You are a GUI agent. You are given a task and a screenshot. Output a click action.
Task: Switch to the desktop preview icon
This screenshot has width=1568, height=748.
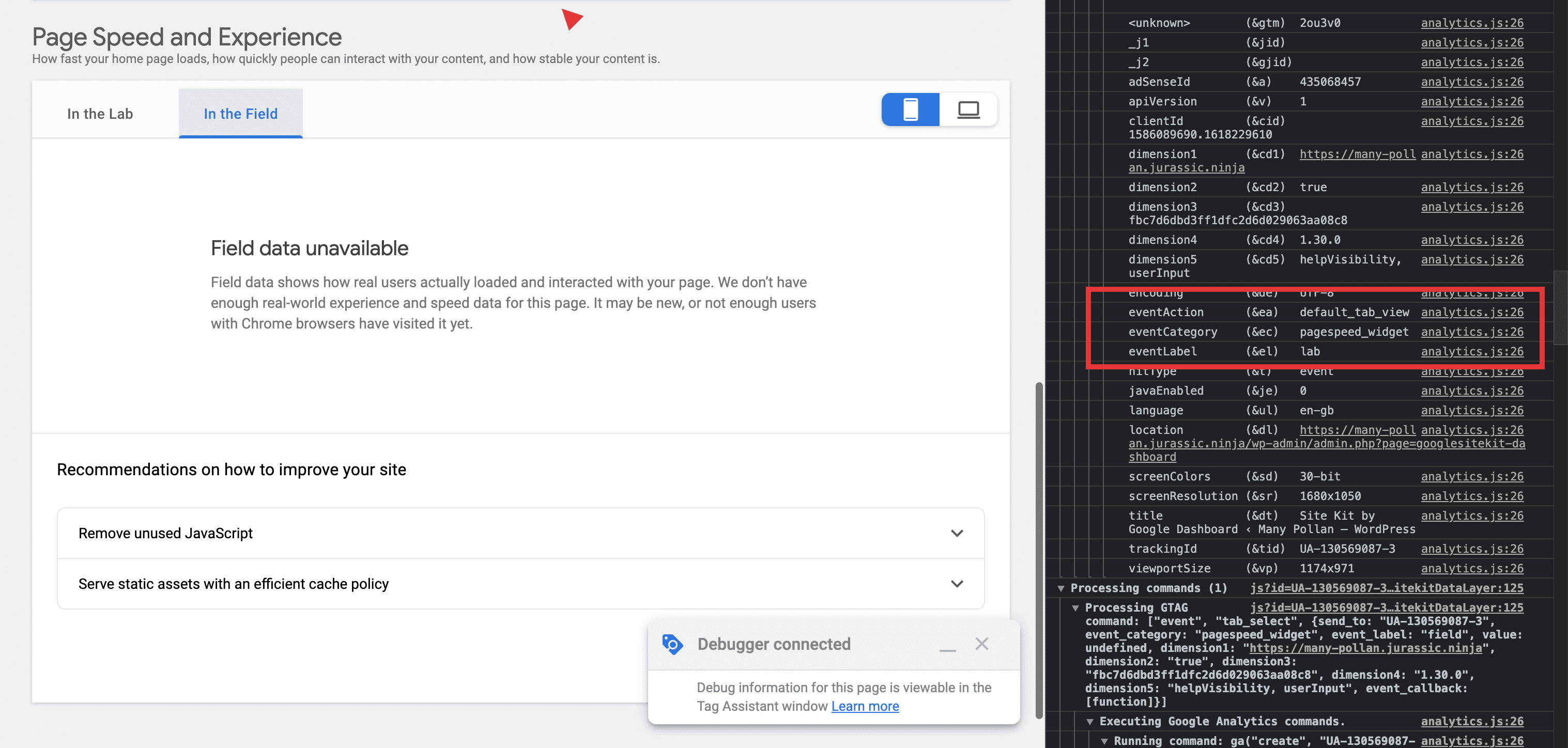coord(968,110)
